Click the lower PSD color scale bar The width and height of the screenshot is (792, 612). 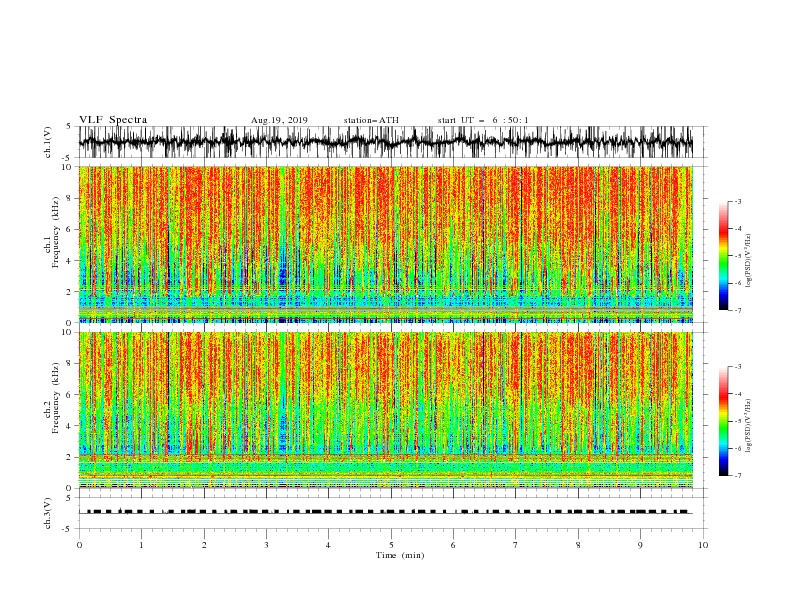723,421
